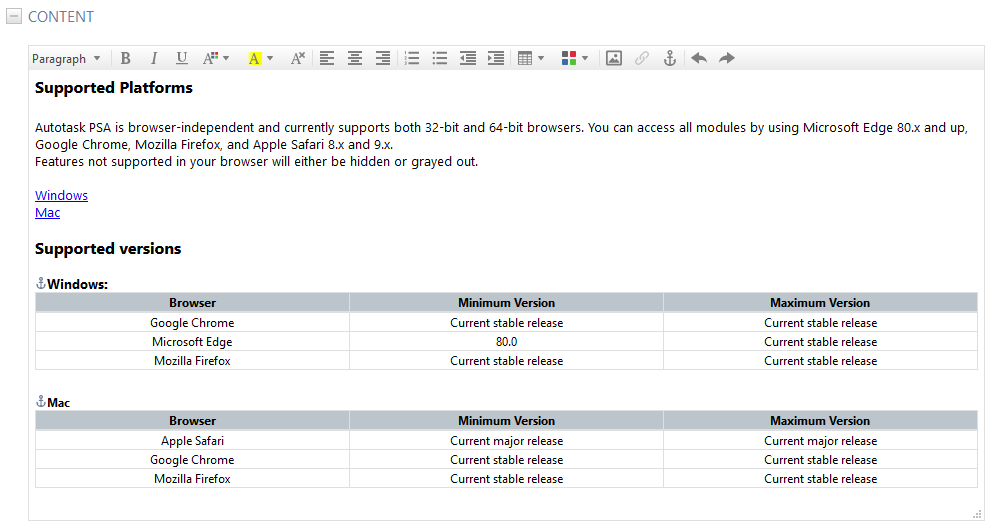Image resolution: width=995 pixels, height=528 pixels.
Task: Click Browser header in Windows table
Action: 192,303
